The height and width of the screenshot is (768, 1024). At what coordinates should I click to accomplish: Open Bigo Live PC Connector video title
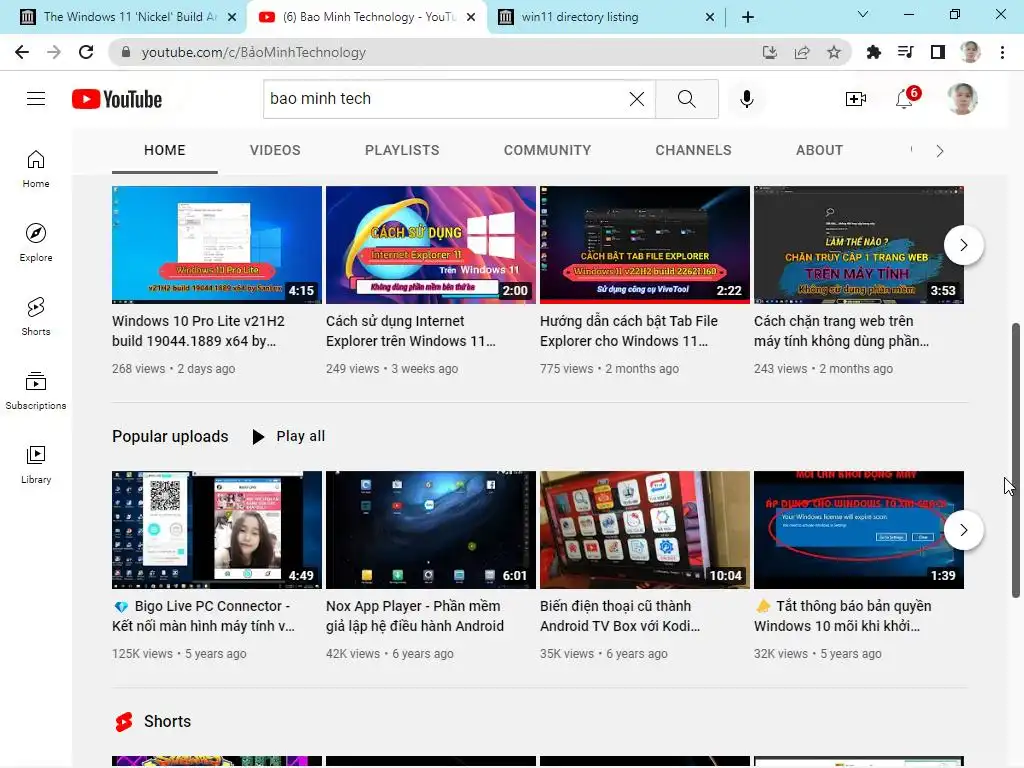(x=203, y=616)
